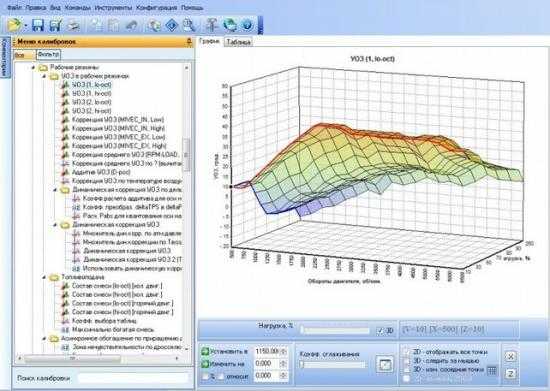Click the green arrow next to Установить в
This screenshot has width=550, height=391.
(205, 351)
